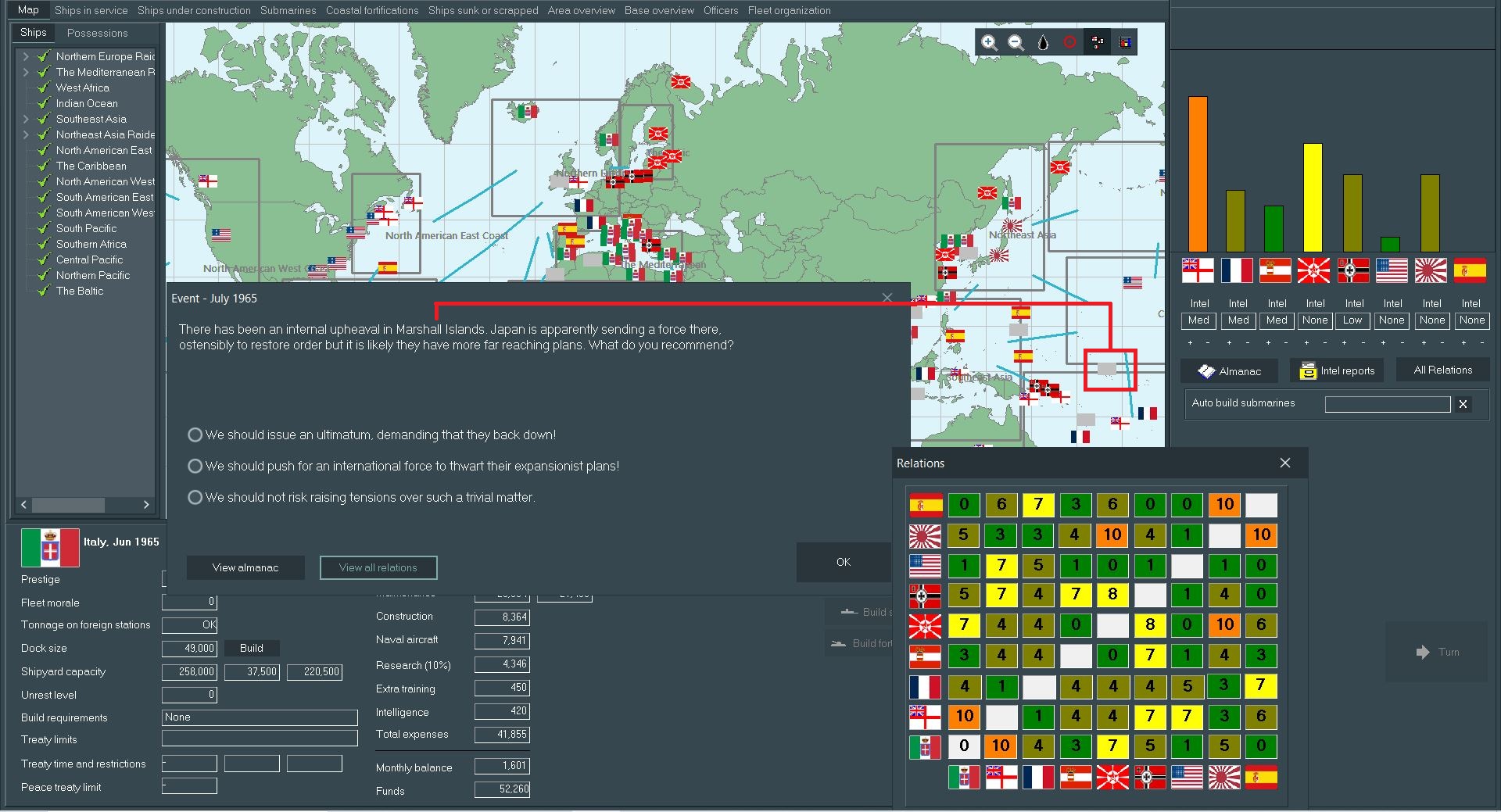Select the French flag in the tension panel
The width and height of the screenshot is (1501, 812).
tap(1237, 270)
